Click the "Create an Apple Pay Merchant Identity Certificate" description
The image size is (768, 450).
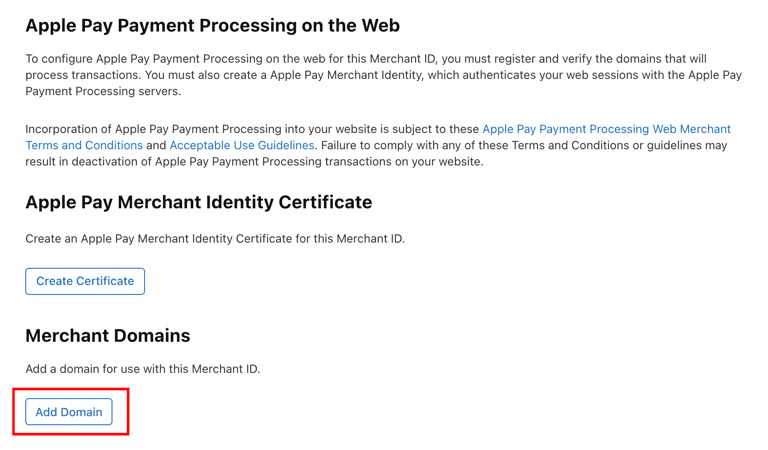214,239
